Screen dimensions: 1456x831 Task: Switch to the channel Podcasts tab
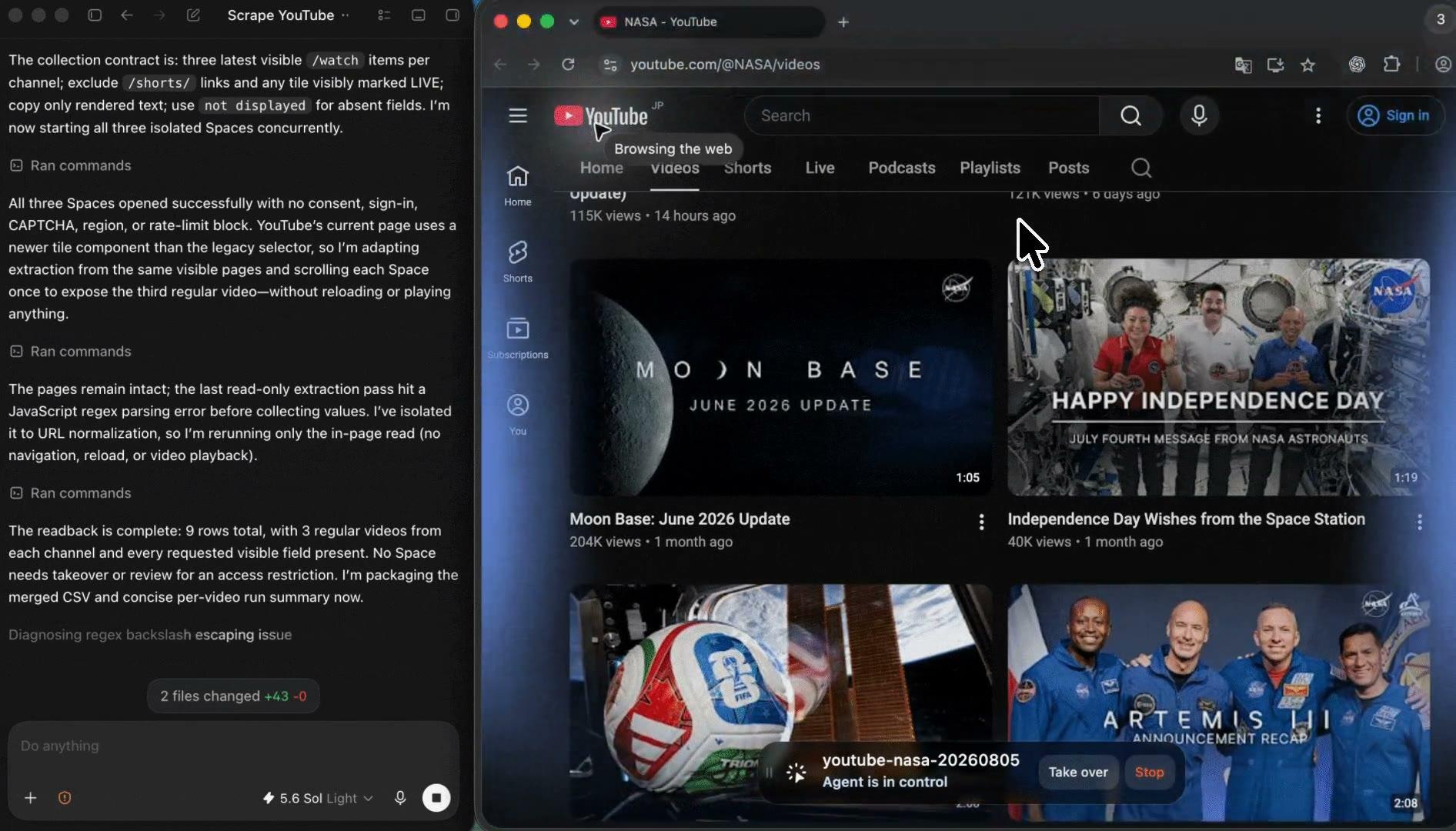902,168
